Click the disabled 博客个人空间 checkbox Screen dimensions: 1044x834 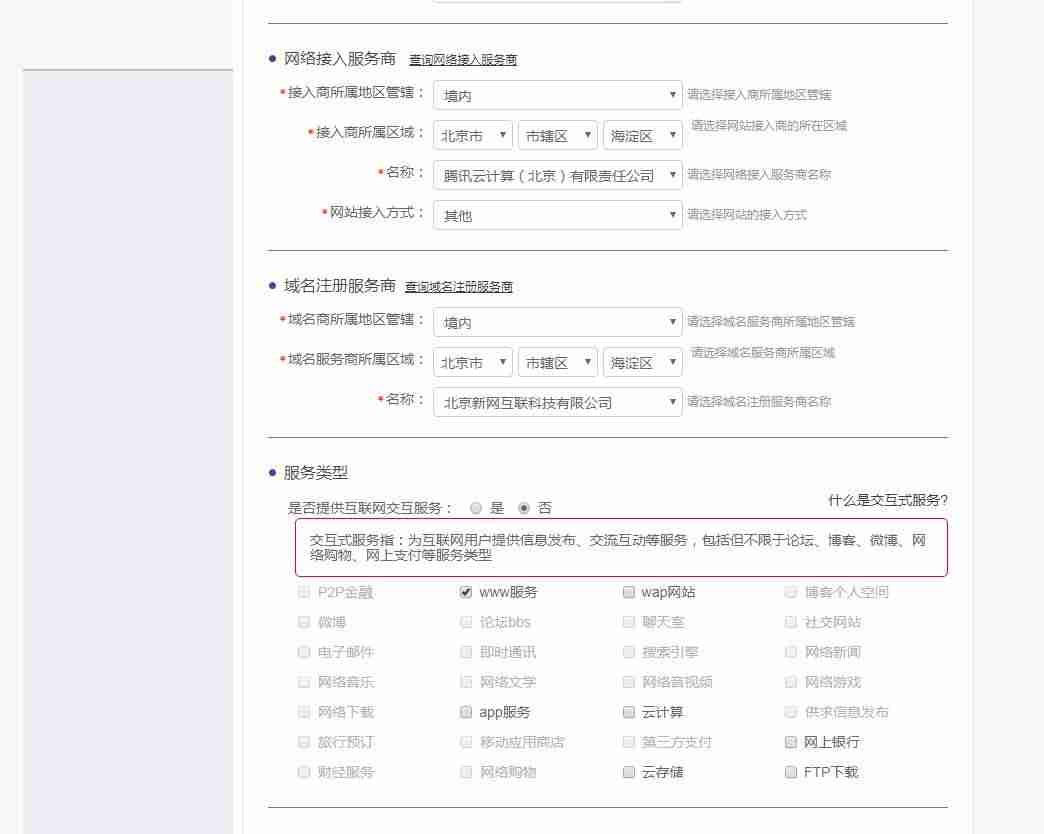tap(791, 592)
